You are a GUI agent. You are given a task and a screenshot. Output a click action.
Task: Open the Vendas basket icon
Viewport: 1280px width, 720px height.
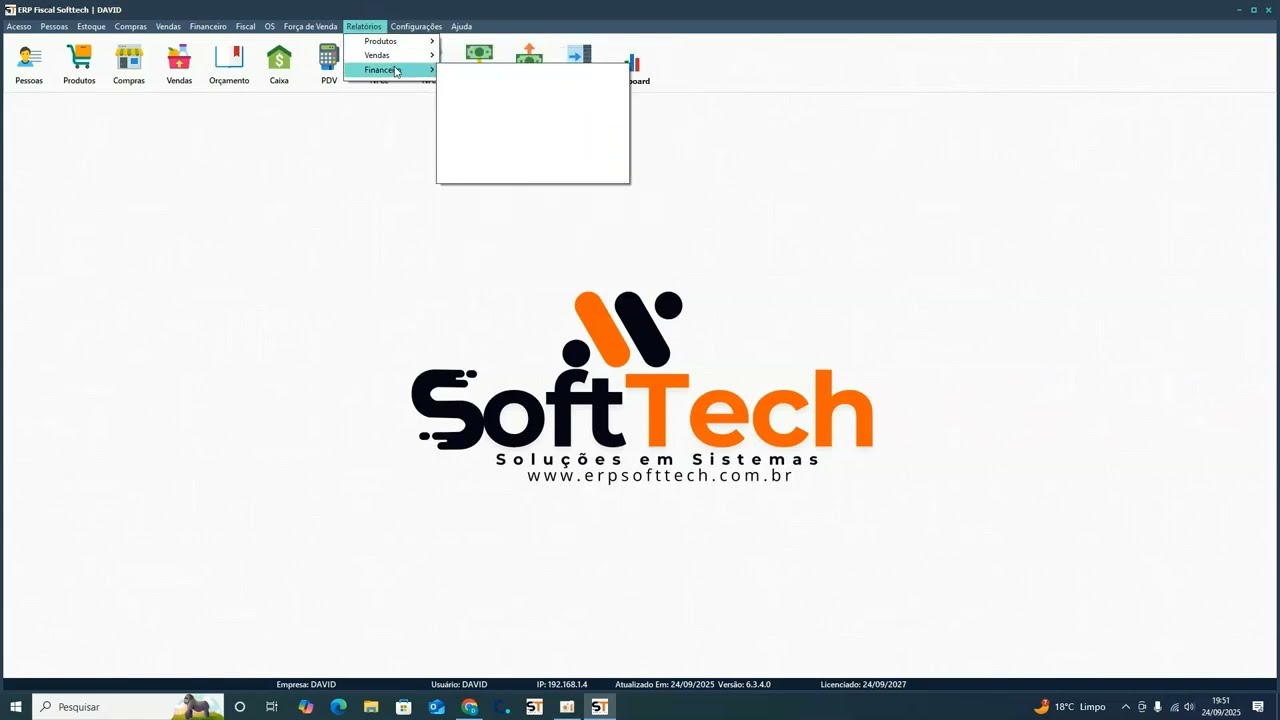coord(179,65)
